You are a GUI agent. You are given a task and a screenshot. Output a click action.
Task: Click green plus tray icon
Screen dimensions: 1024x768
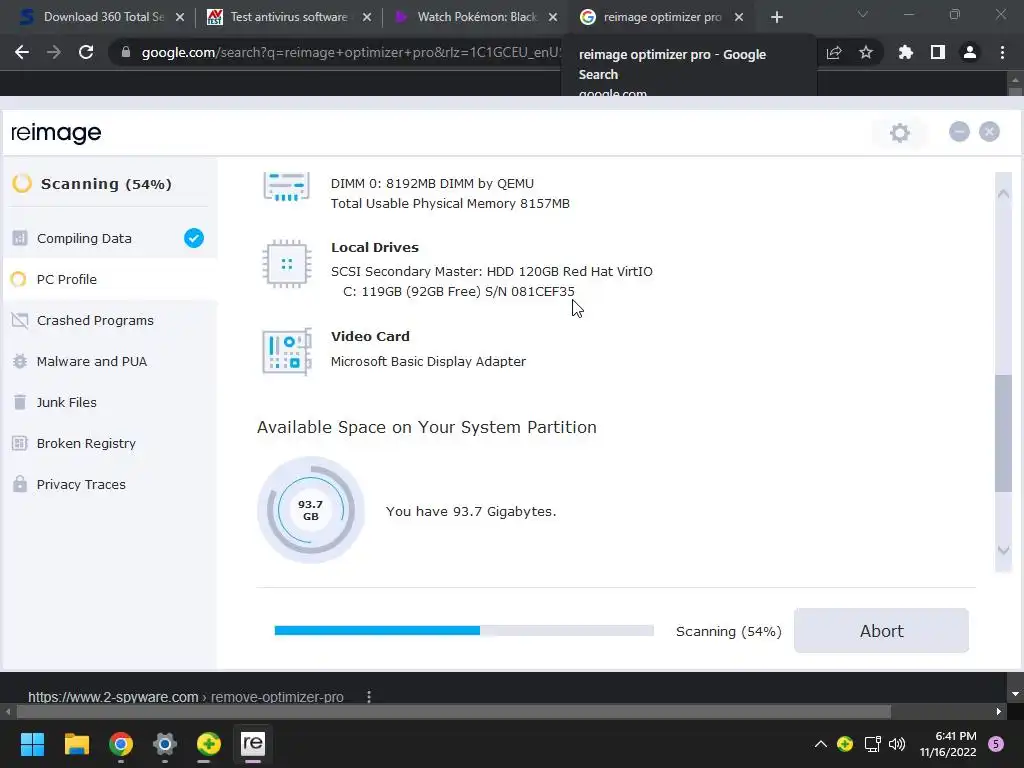click(845, 744)
